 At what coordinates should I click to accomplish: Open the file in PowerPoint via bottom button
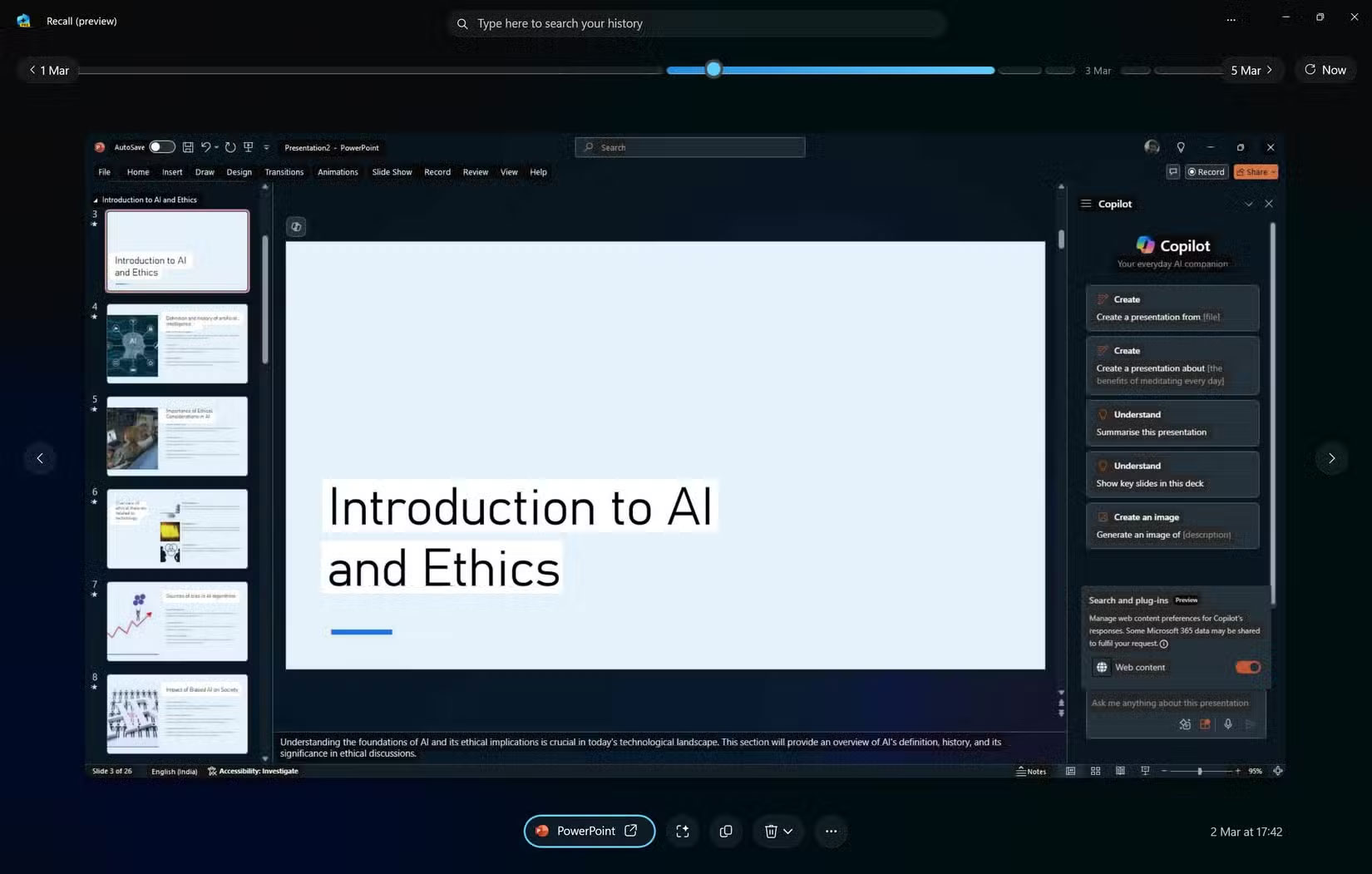point(588,831)
